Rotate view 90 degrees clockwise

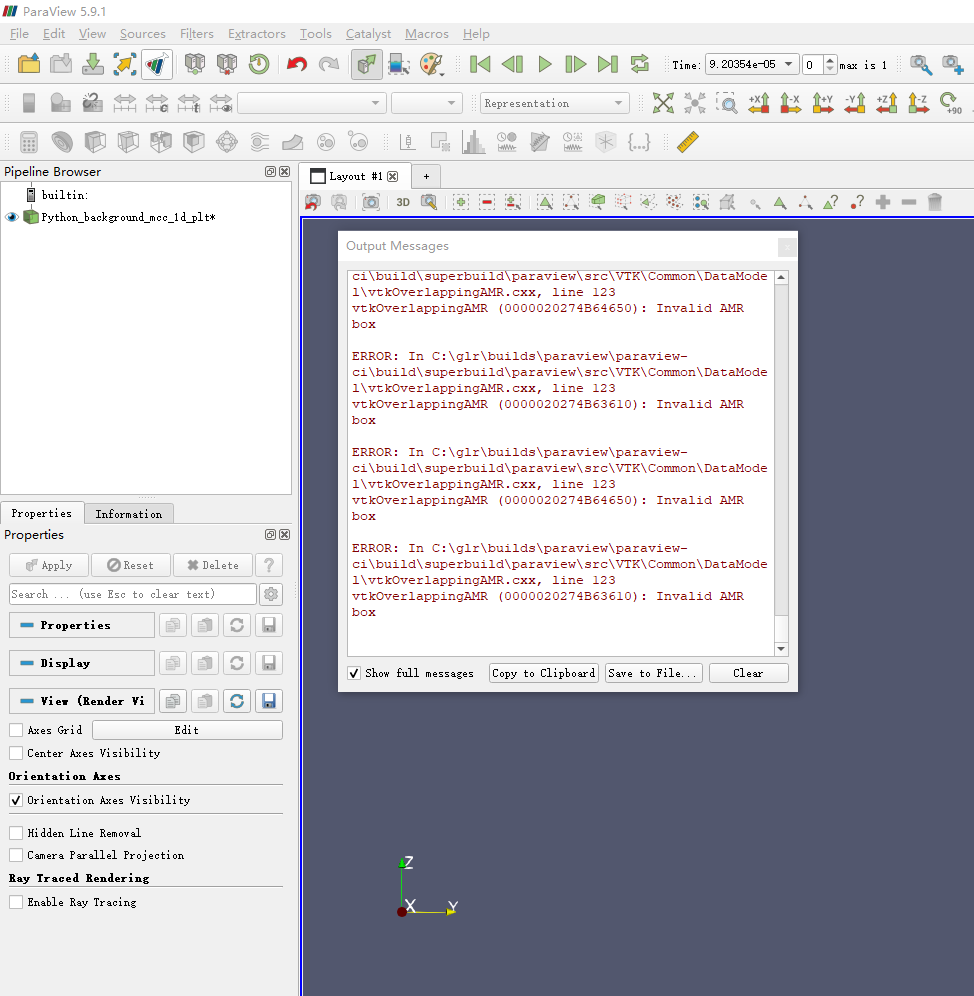coord(950,103)
